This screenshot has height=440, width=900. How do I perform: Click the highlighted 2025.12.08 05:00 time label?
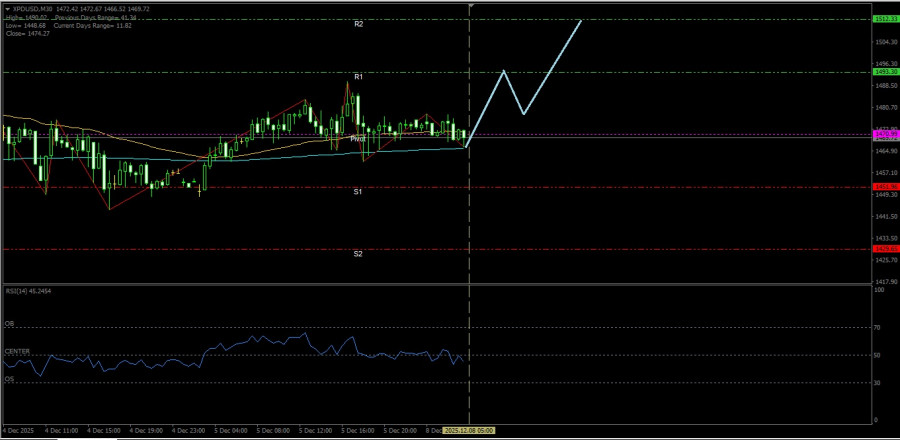click(470, 430)
